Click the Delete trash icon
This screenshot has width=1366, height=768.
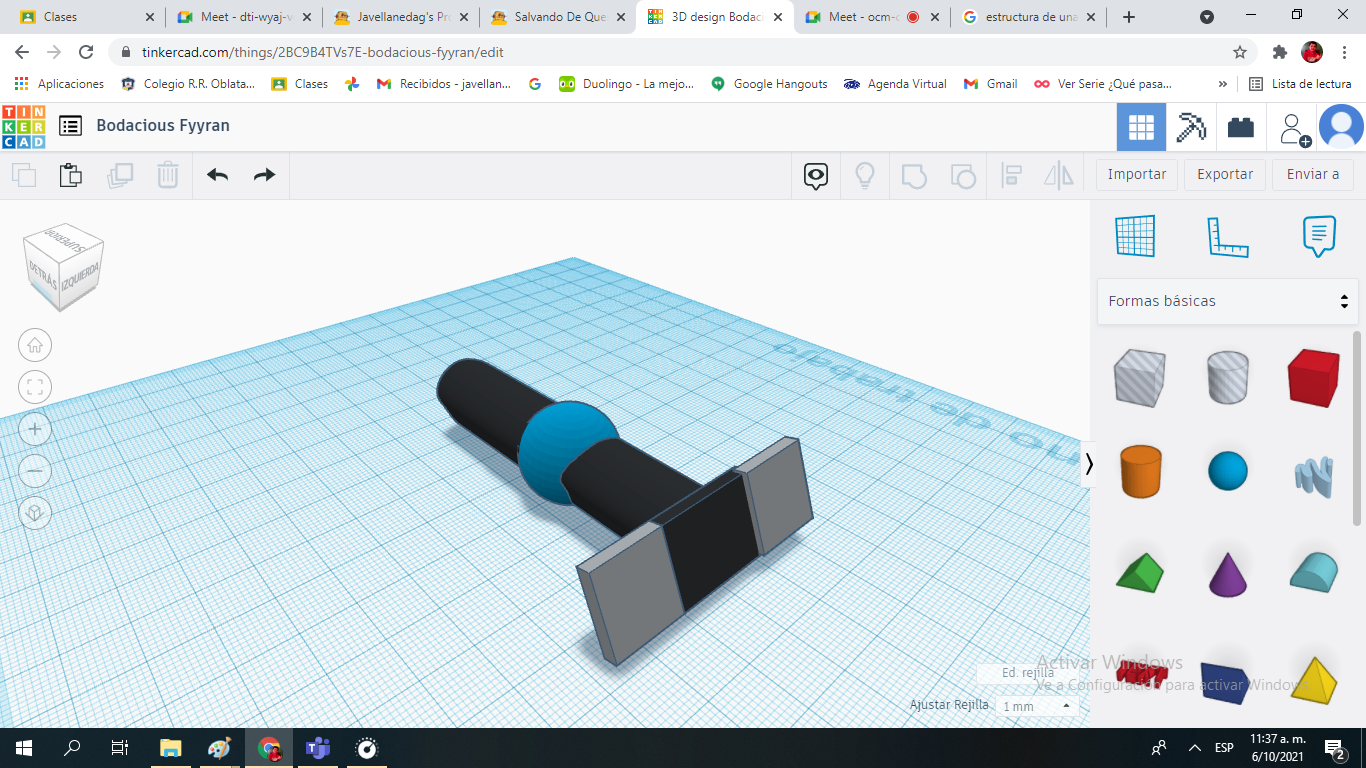168,176
